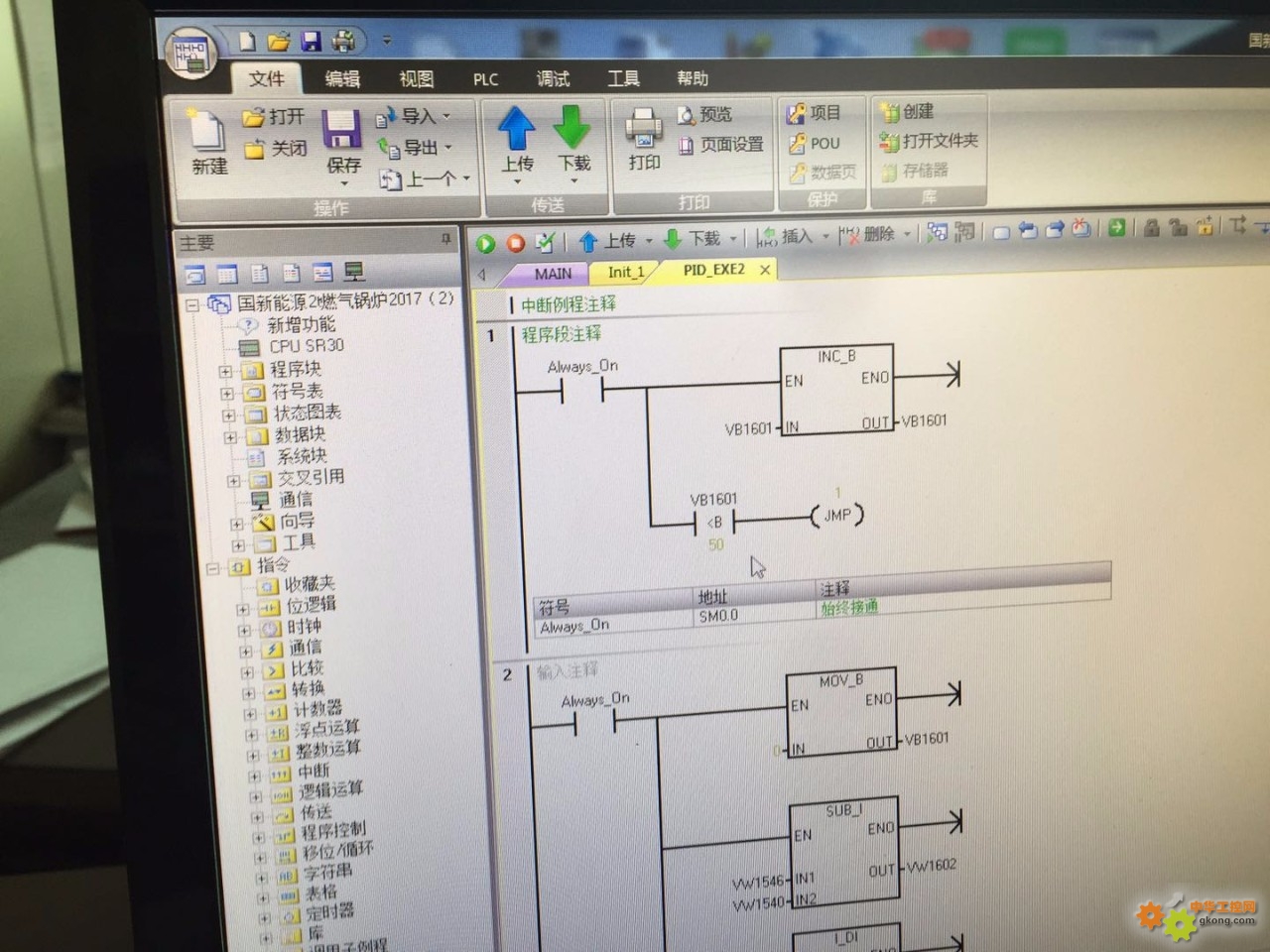The height and width of the screenshot is (952, 1270).
Task: Expand the 程序块 (Program Block) node
Action: click(225, 372)
